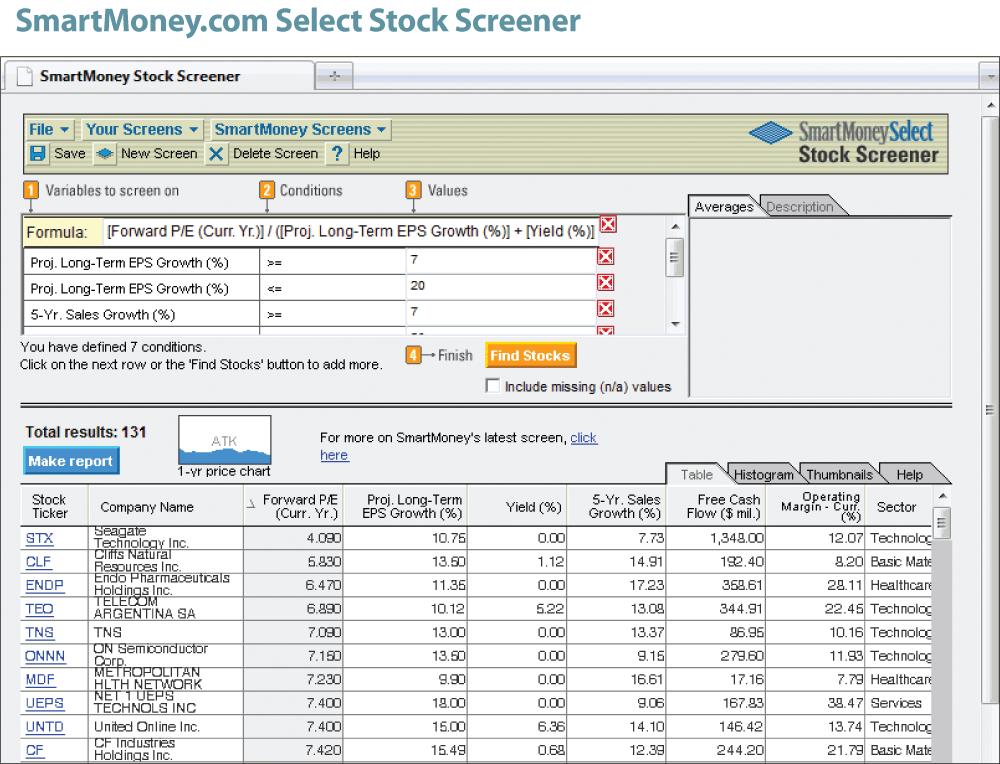The image size is (1000, 764).
Task: Select the Histogram results tab
Action: [763, 474]
